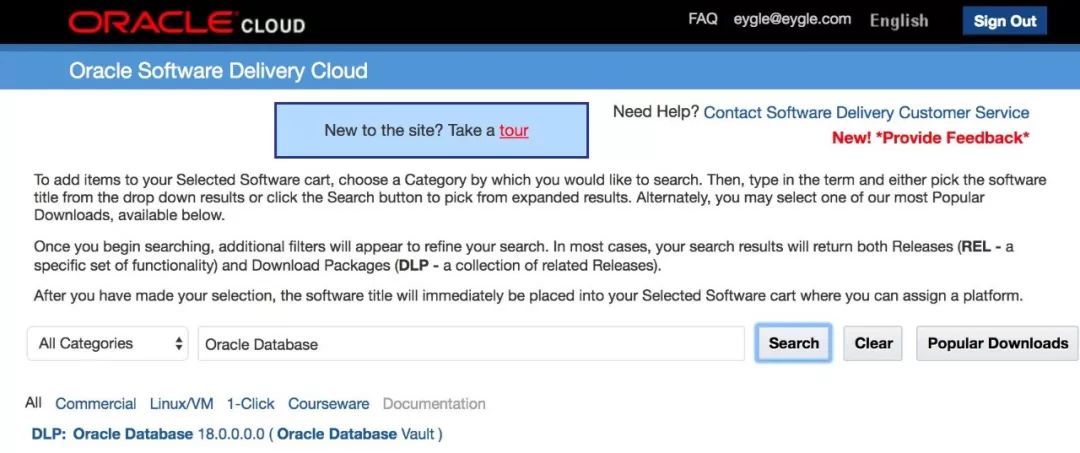Take the site tour link
This screenshot has width=1080, height=453.
(514, 130)
